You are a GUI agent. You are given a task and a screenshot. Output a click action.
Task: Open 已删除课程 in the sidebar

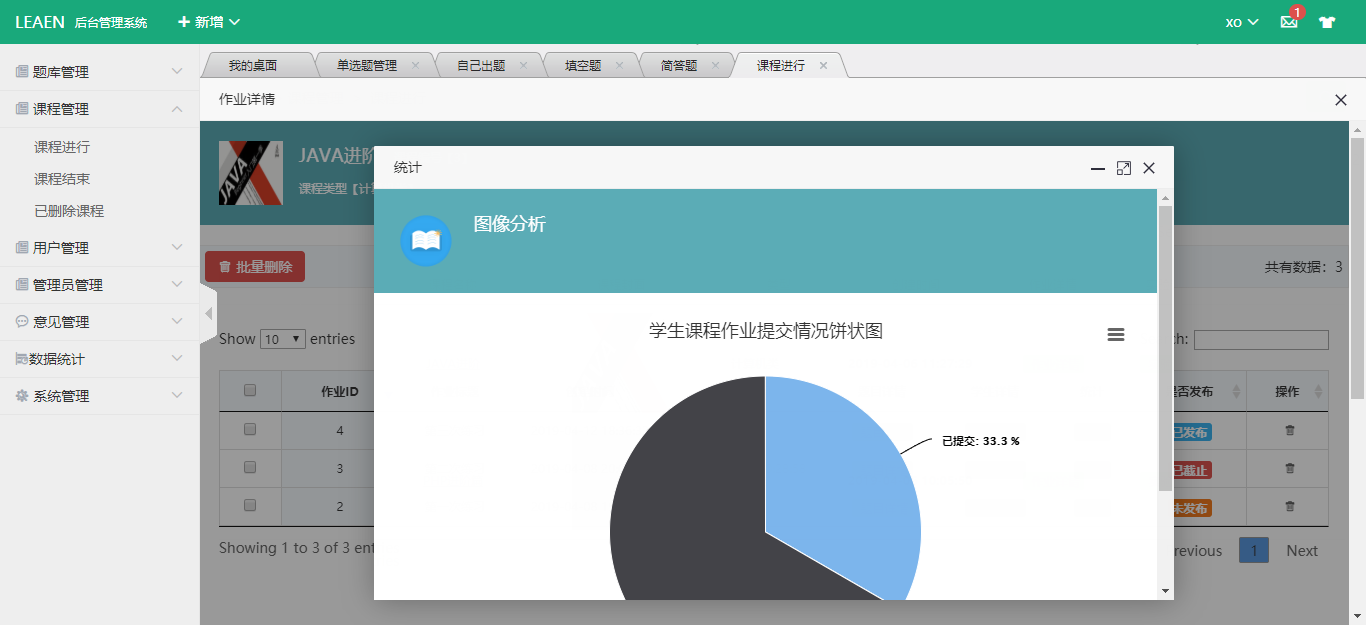(x=69, y=211)
